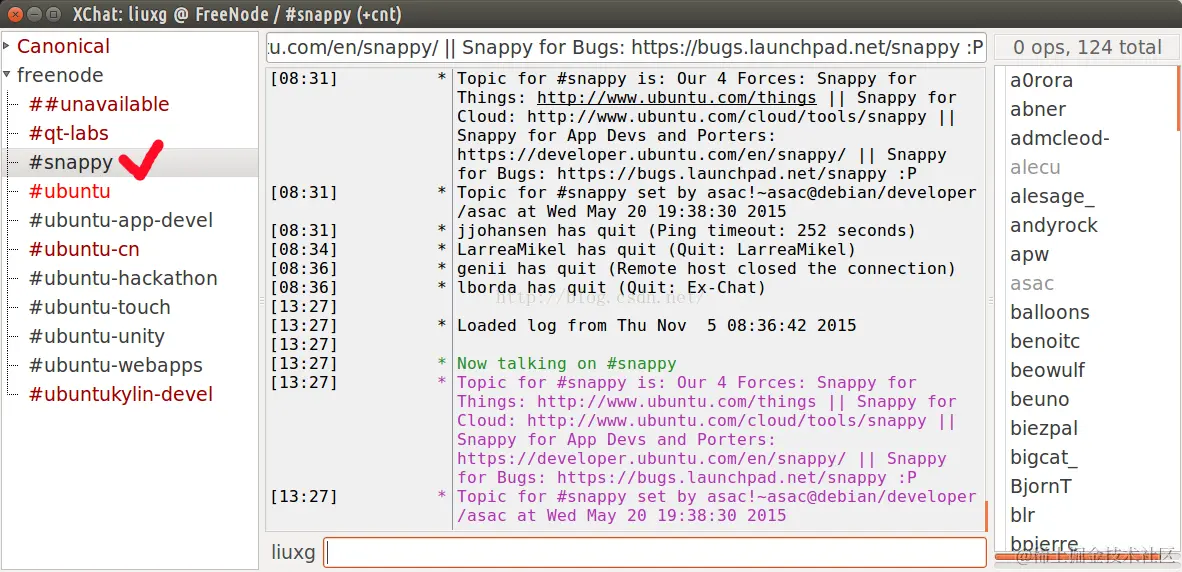Click the message input box

tap(654, 552)
